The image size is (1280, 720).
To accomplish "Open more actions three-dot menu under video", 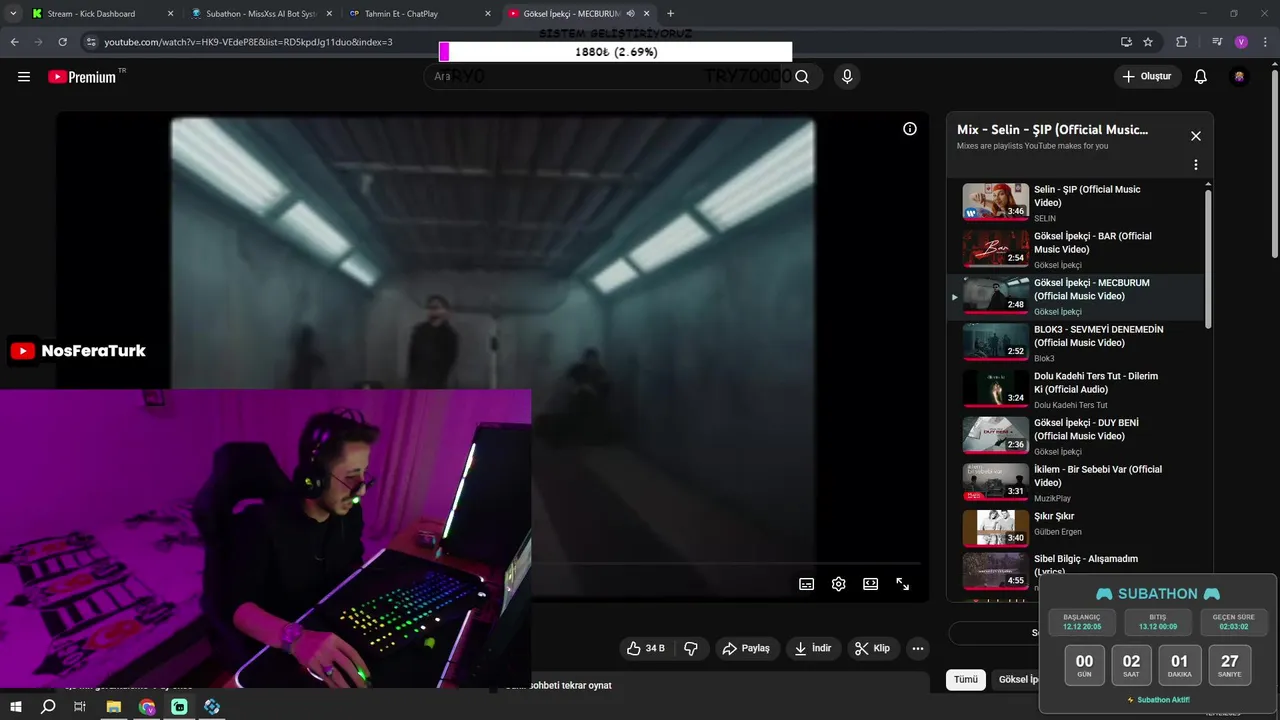I will 918,648.
